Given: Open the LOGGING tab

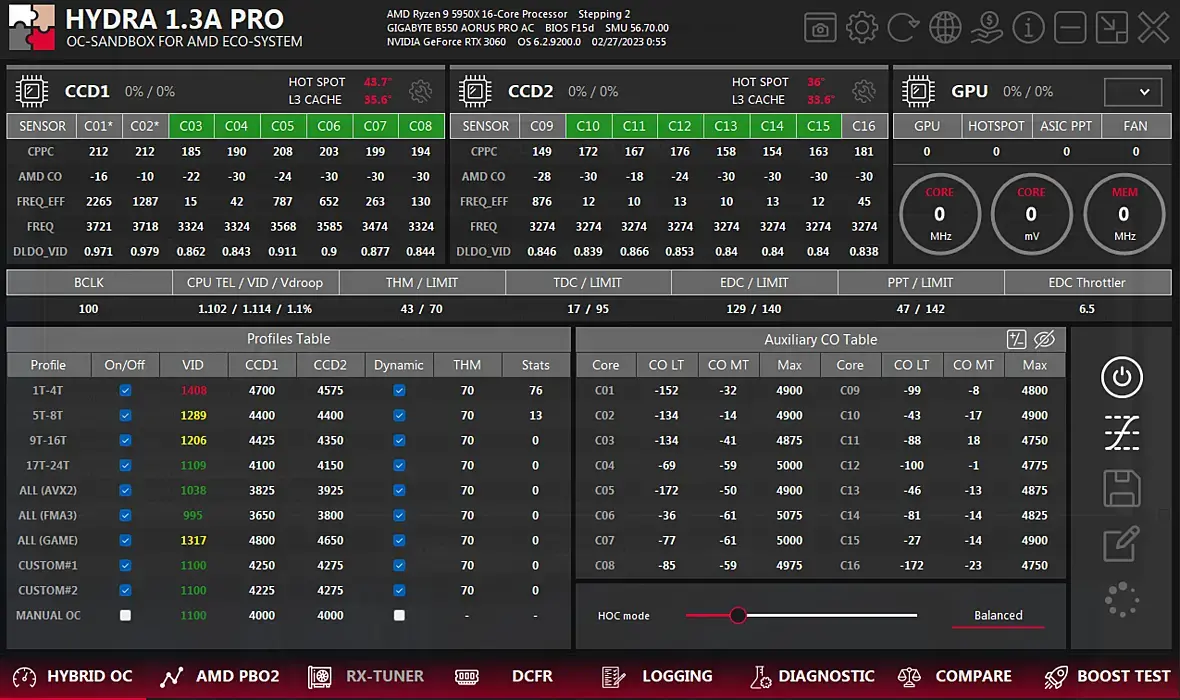Looking at the screenshot, I should point(657,676).
